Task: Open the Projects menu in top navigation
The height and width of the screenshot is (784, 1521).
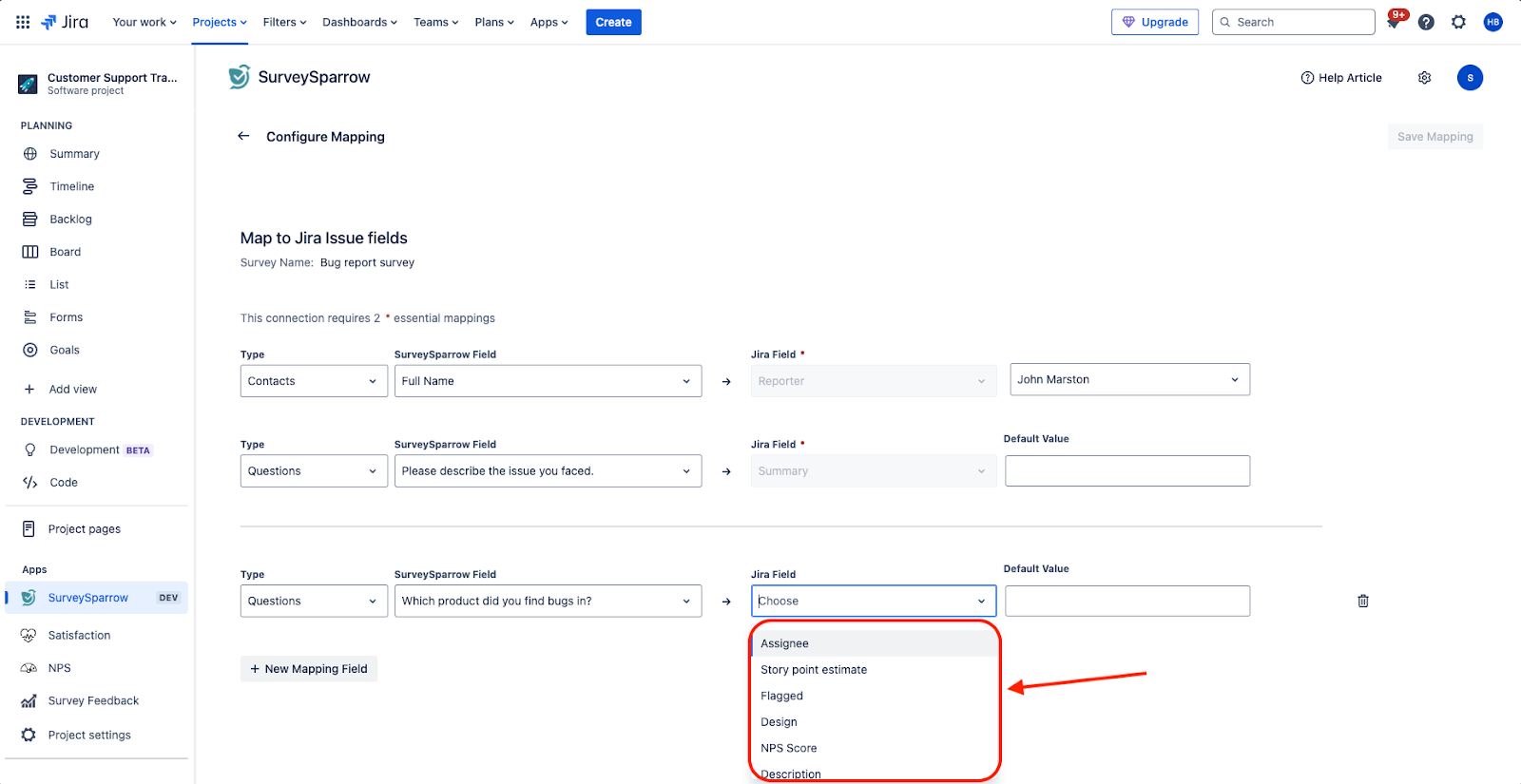Action: tap(220, 22)
